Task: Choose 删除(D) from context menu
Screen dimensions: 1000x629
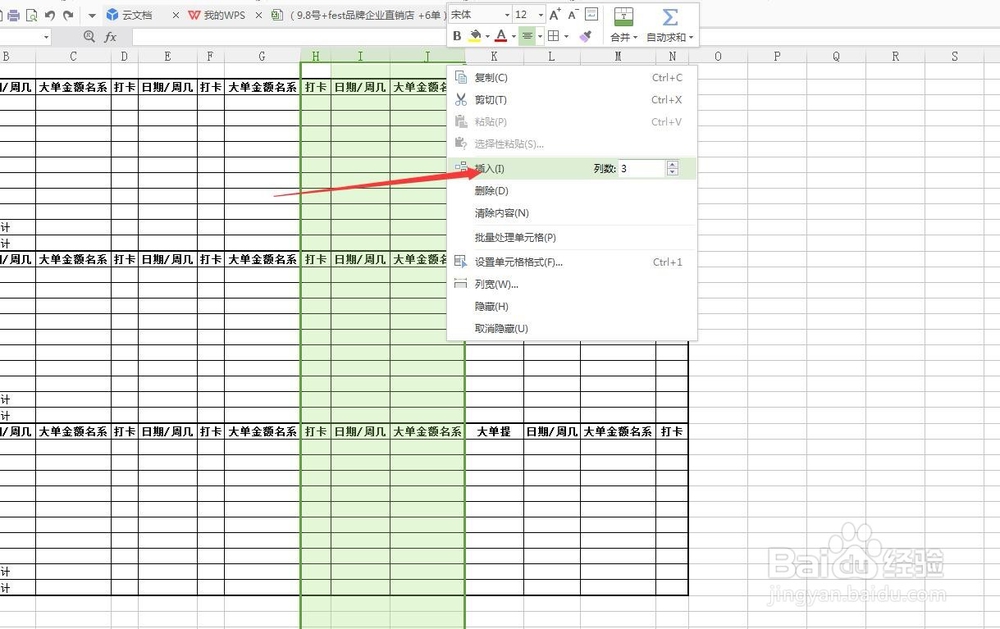Action: 571,191
